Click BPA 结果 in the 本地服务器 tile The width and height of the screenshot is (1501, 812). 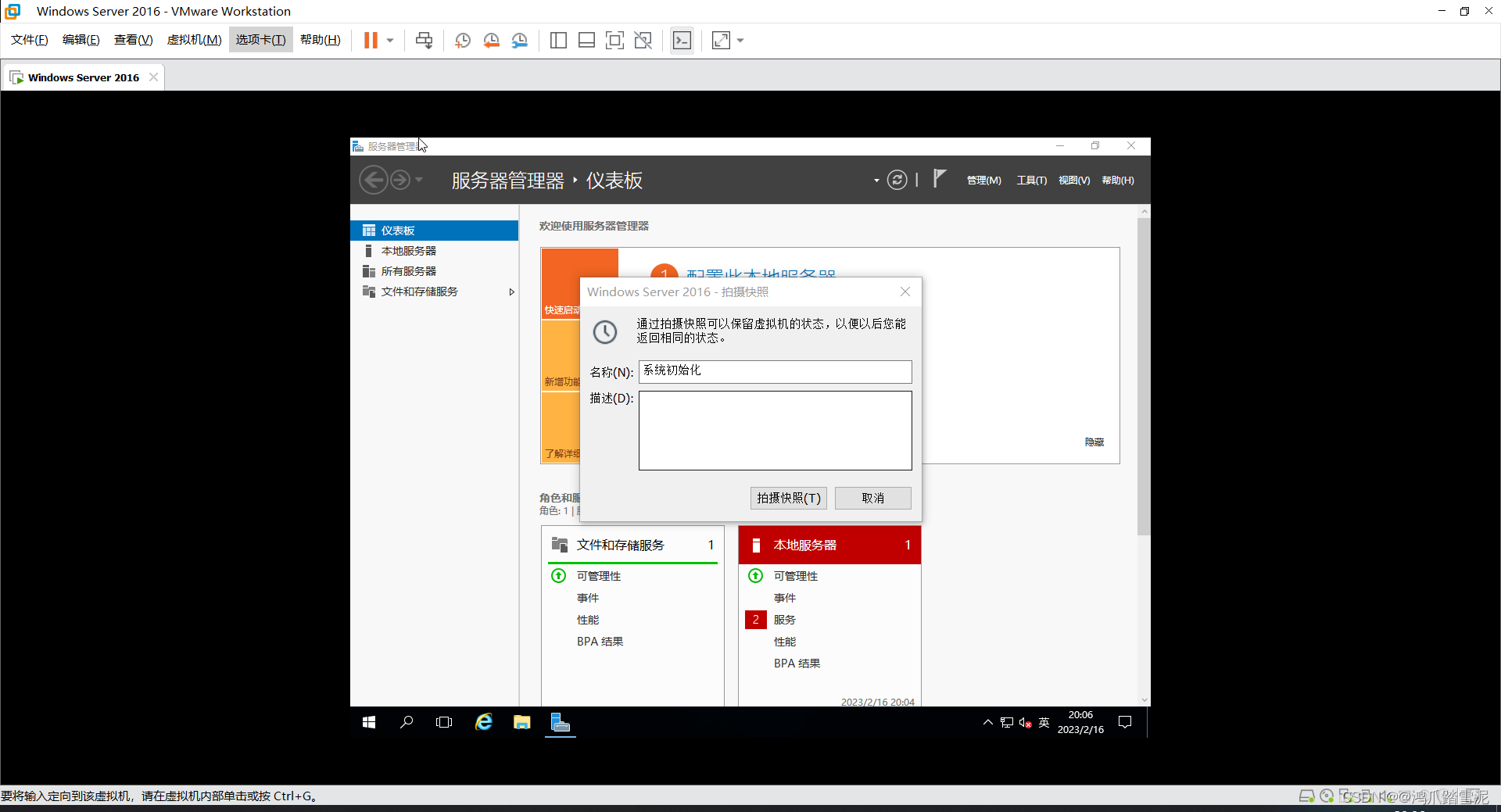[x=797, y=664]
